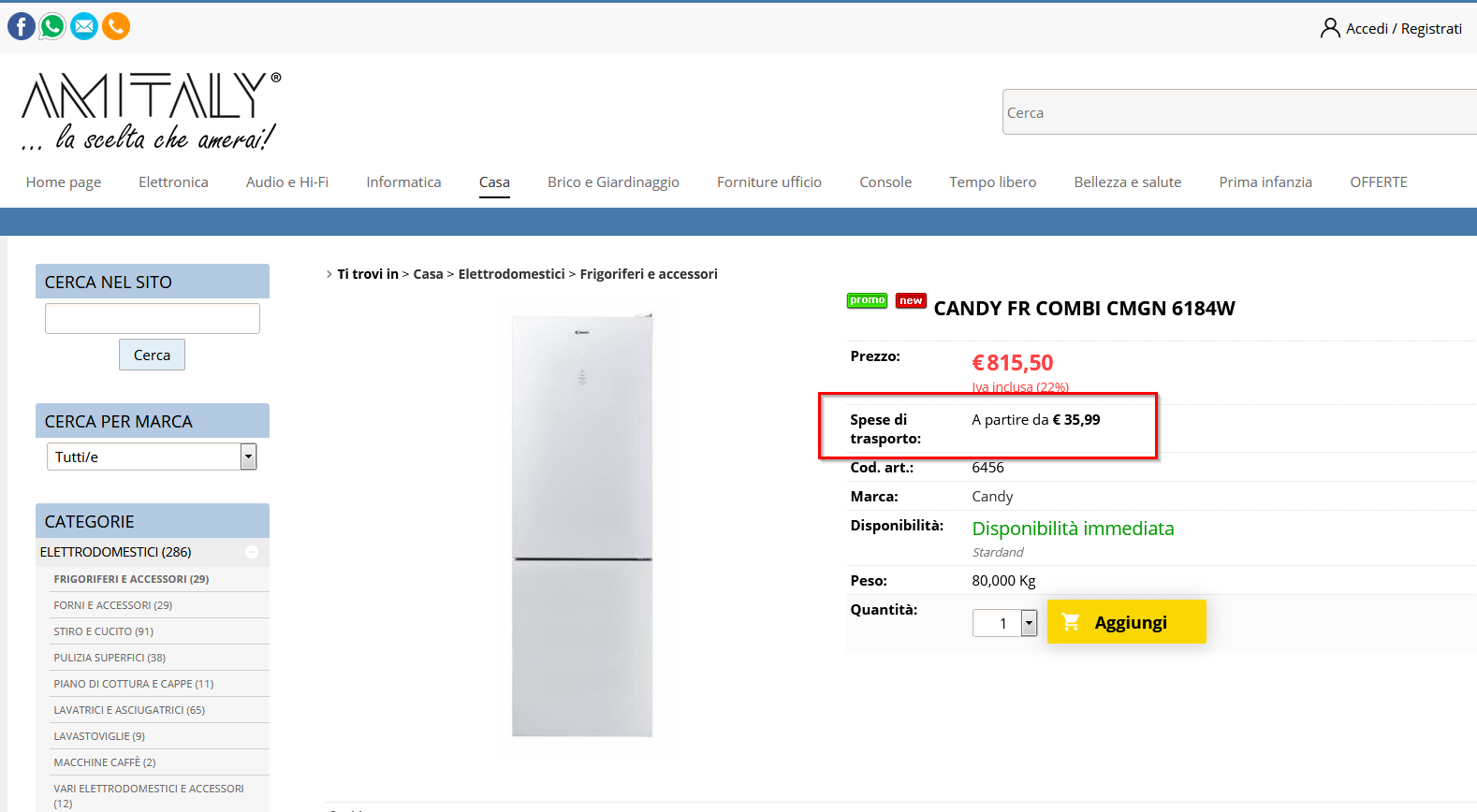Open the Elettronica menu

(x=173, y=181)
